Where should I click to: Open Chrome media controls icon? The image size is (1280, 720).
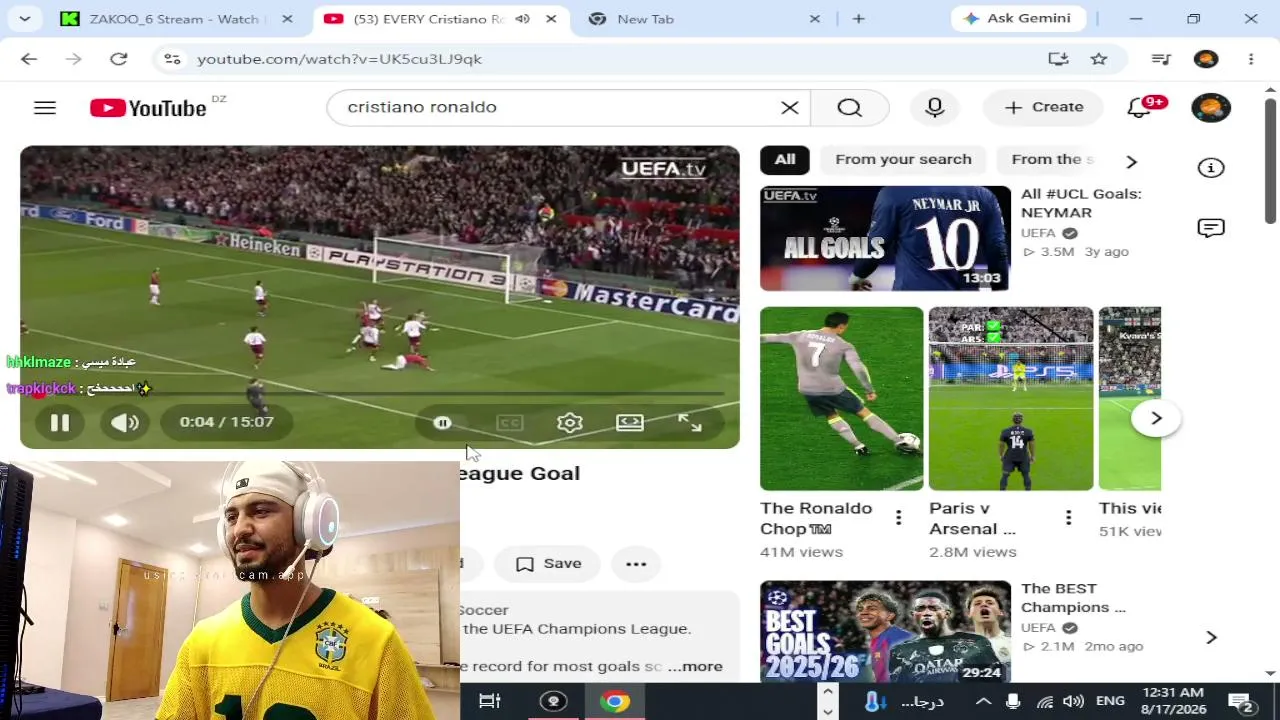click(x=1161, y=59)
